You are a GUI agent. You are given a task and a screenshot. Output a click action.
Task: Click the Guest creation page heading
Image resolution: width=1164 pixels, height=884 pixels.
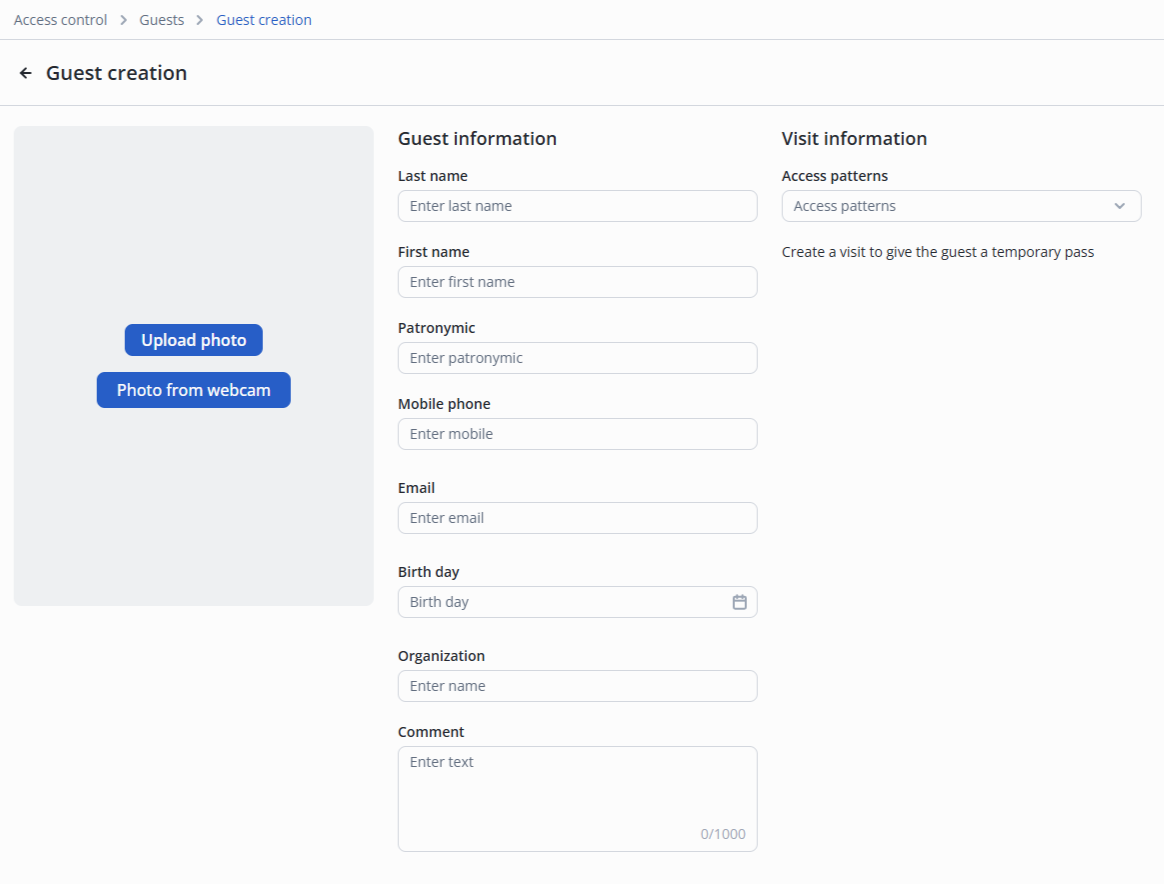(x=116, y=73)
